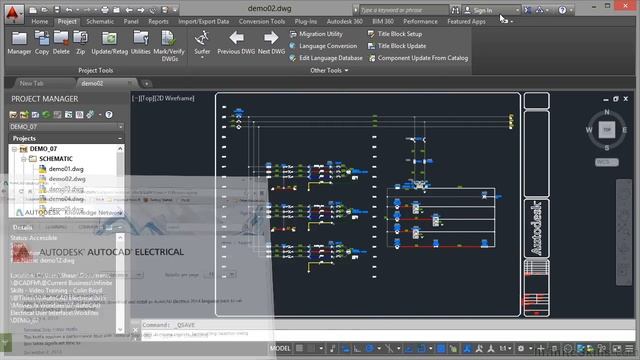Toggle polar tracking in status bar
The image size is (640, 360).
[x=369, y=349]
